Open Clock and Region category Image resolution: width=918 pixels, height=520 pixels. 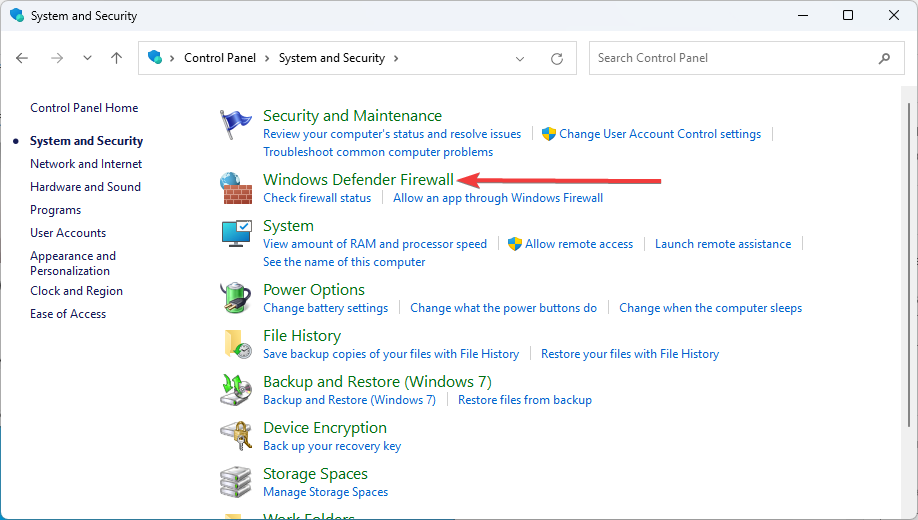pyautogui.click(x=77, y=291)
